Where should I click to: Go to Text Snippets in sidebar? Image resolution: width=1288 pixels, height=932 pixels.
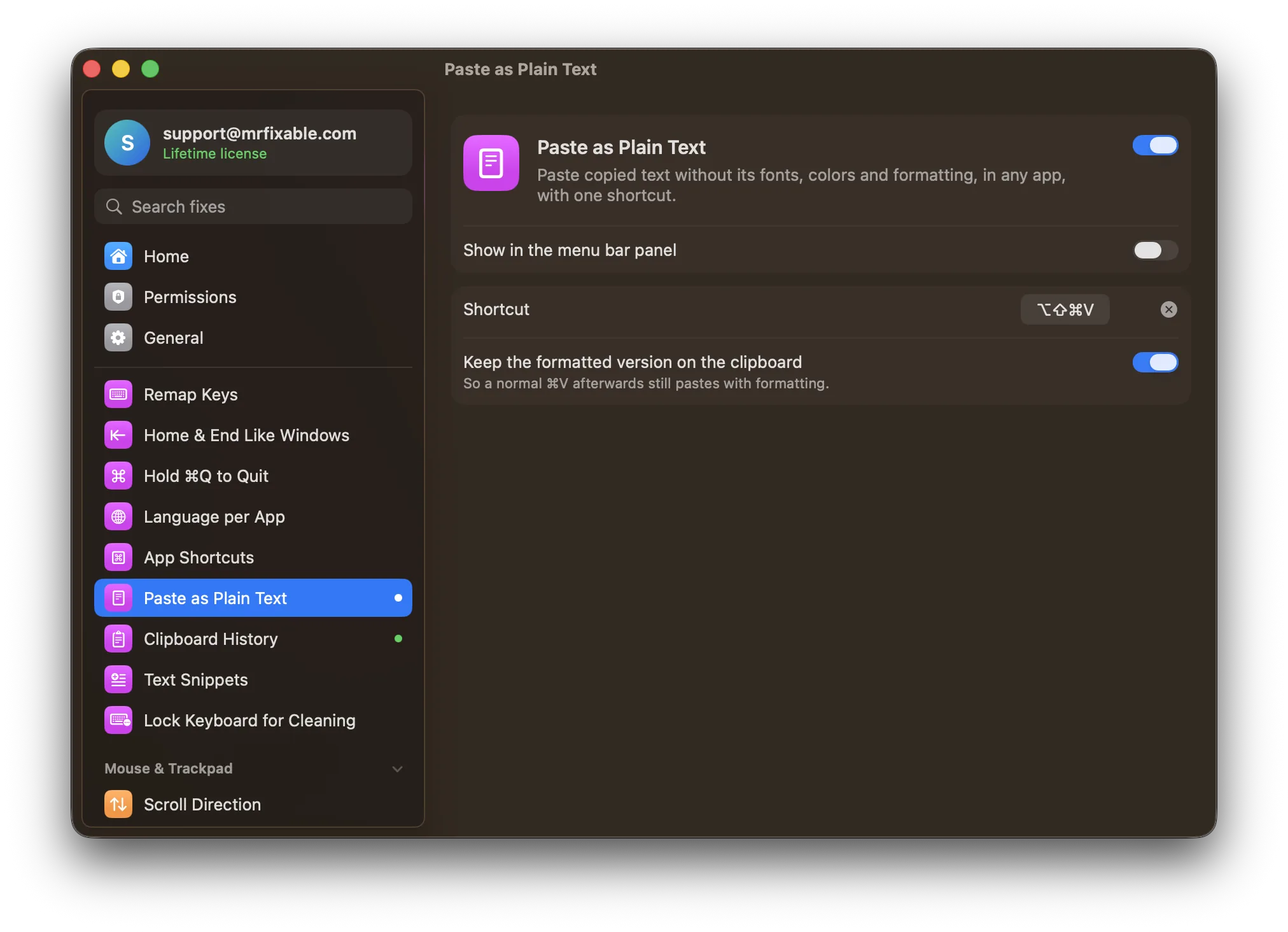click(x=253, y=680)
